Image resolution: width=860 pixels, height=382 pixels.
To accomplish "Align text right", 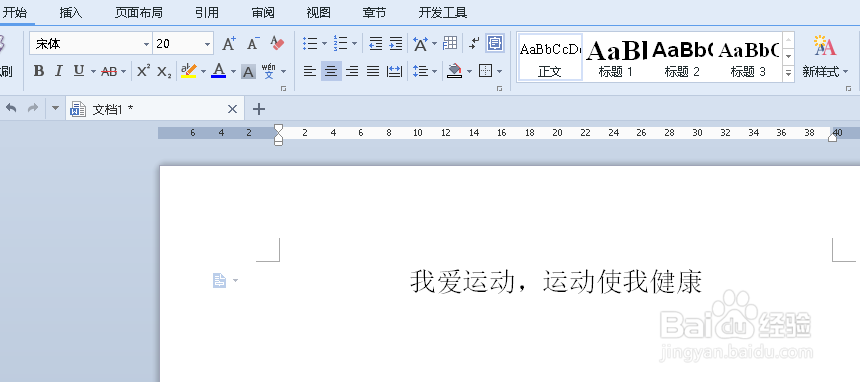I will 352,71.
